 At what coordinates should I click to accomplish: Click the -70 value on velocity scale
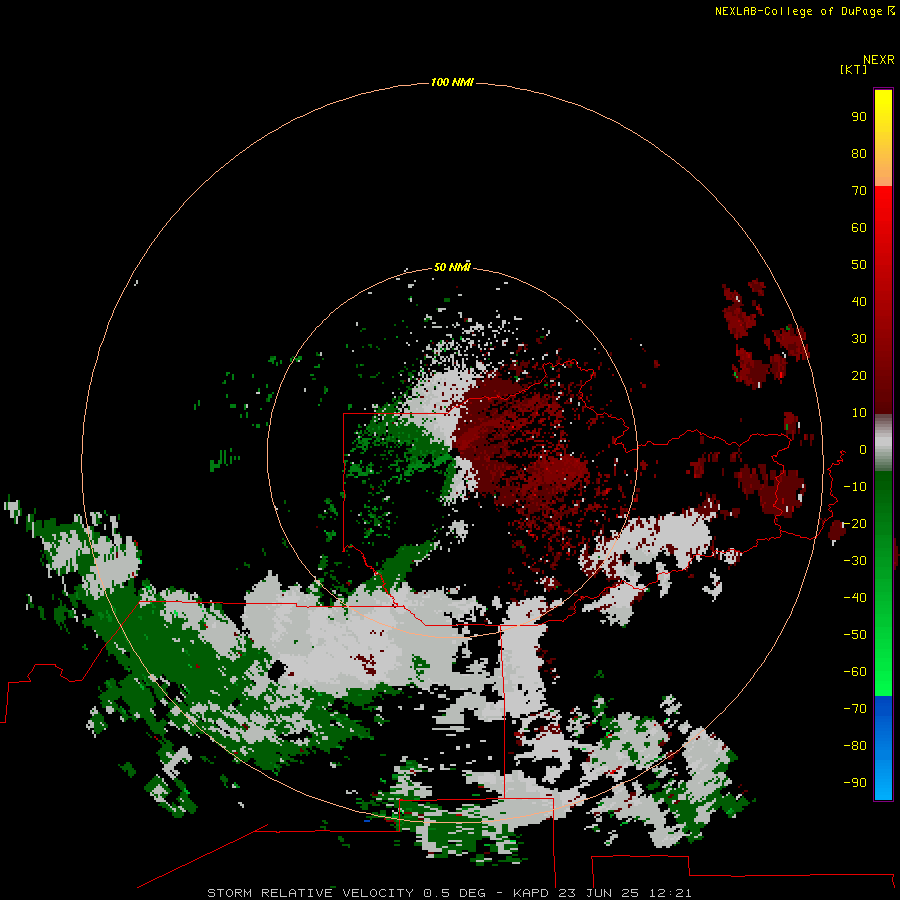855,709
